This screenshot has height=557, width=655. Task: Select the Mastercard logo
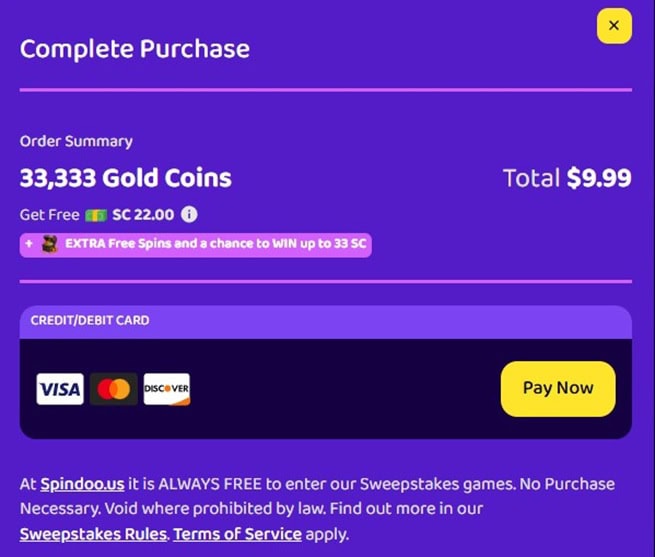(113, 389)
